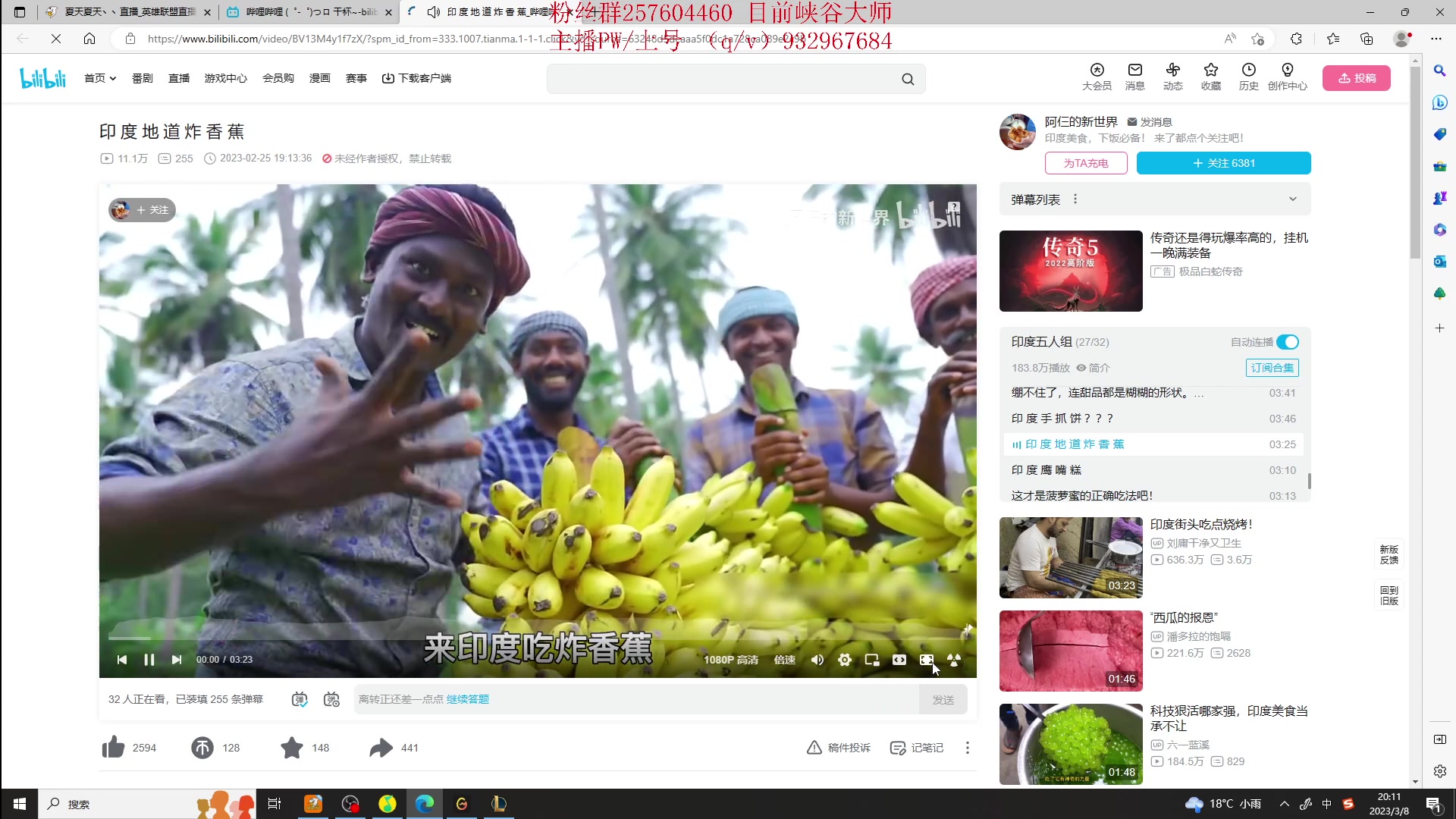Click the share arrow icon
This screenshot has width=1456, height=819.
coord(381,748)
